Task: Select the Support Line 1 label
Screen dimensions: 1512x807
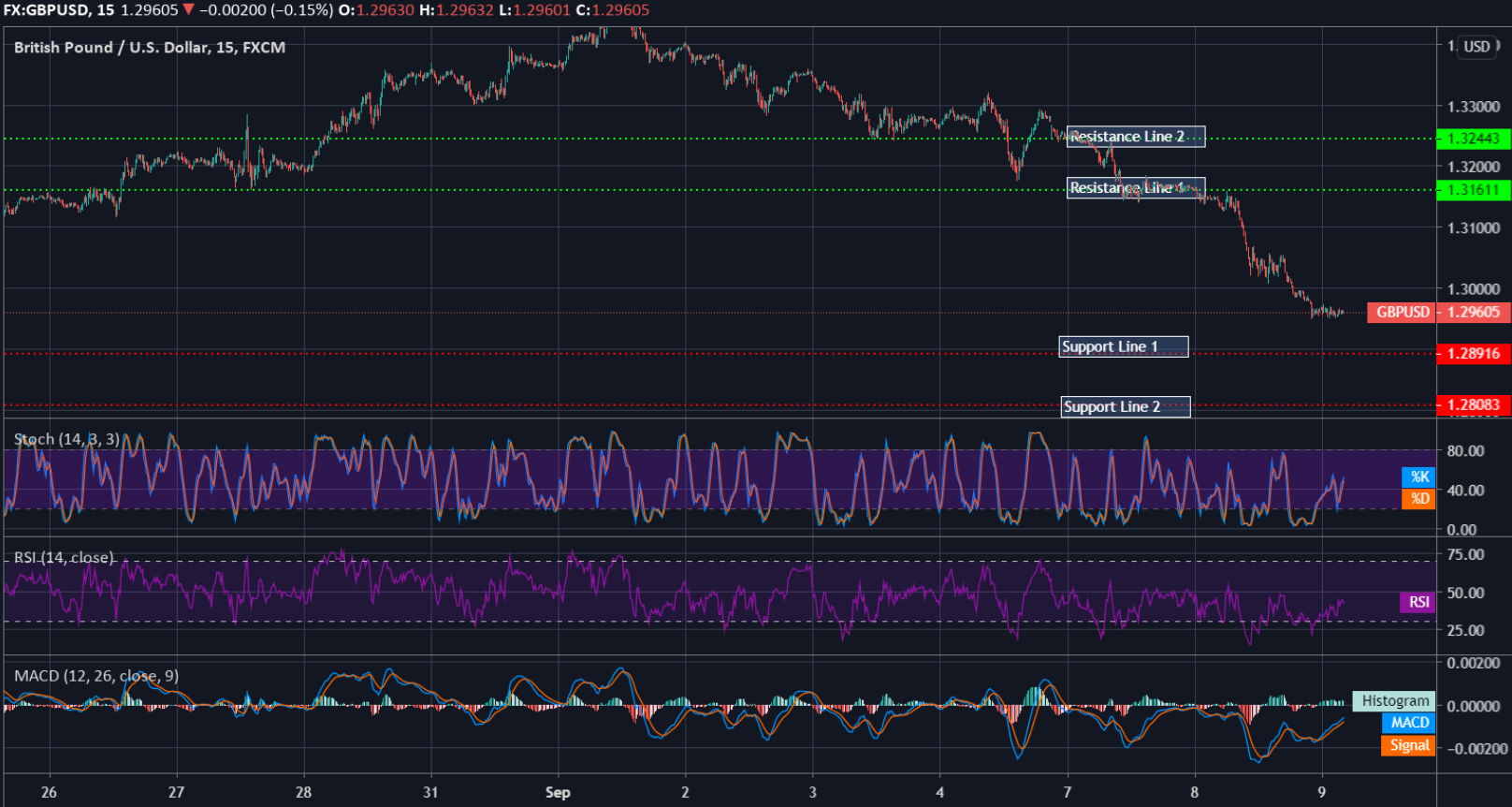Action: [x=1124, y=347]
